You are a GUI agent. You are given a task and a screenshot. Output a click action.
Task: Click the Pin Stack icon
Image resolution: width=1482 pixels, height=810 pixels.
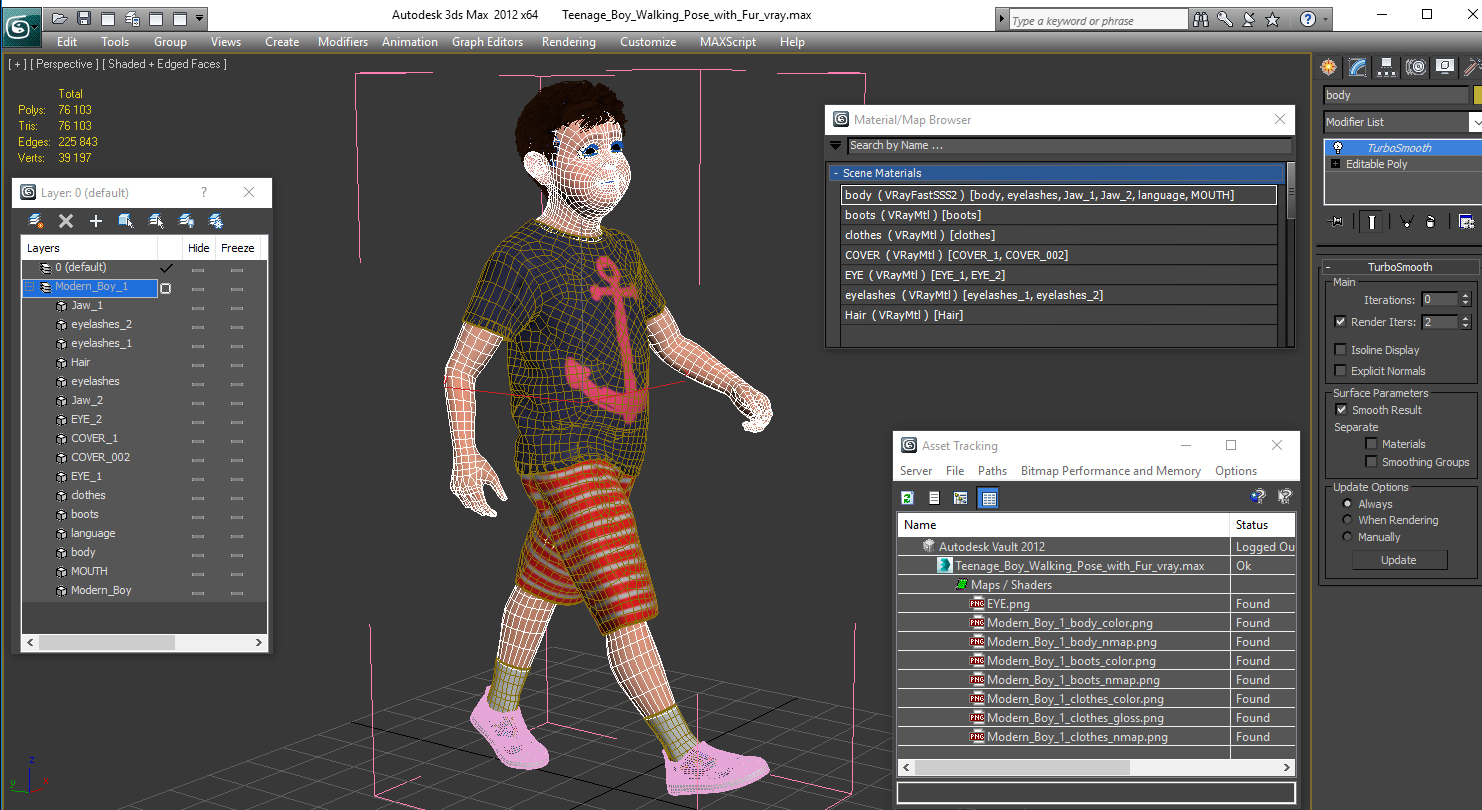(1335, 221)
